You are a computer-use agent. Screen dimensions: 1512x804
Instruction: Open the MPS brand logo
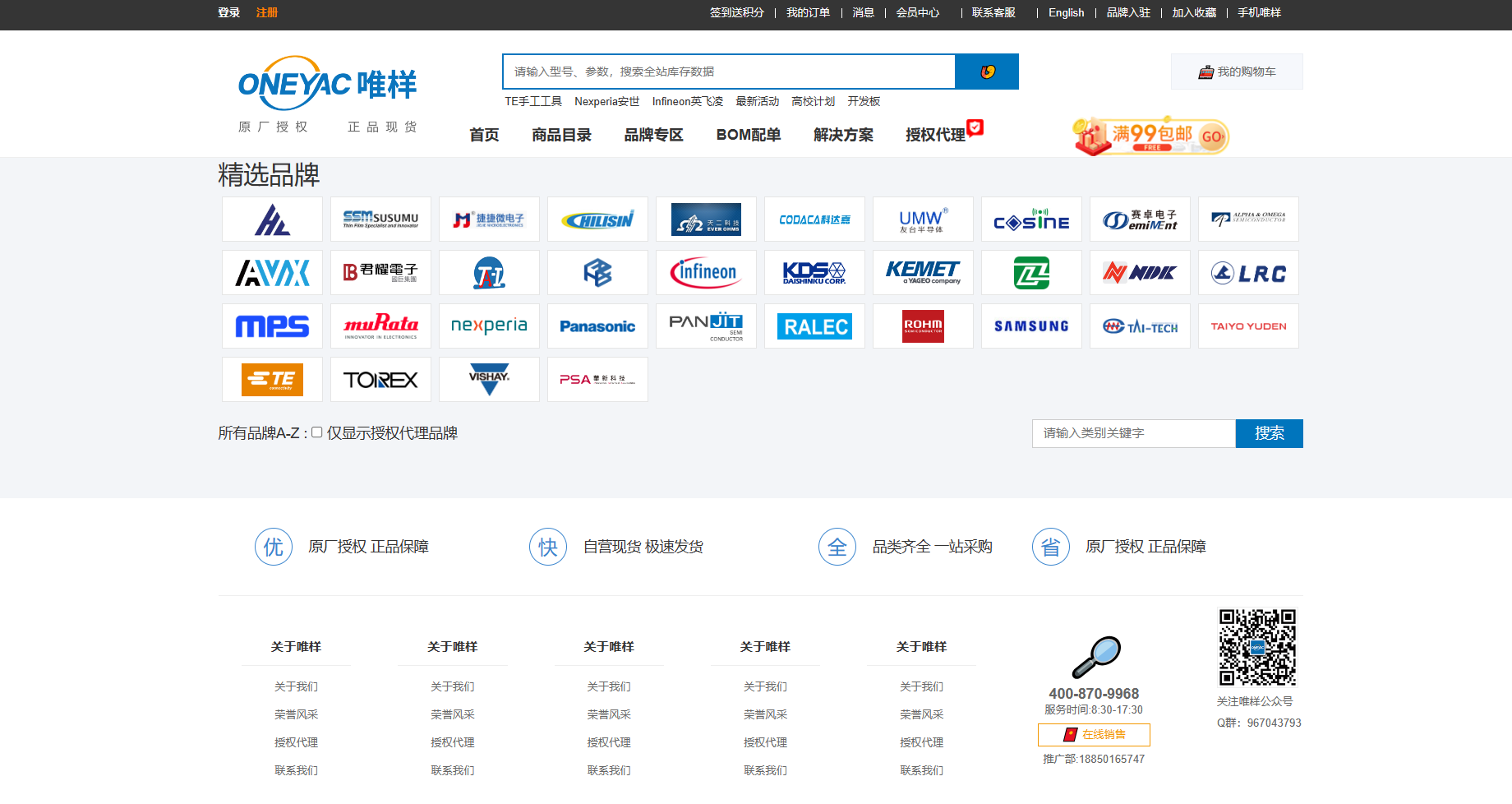point(272,326)
